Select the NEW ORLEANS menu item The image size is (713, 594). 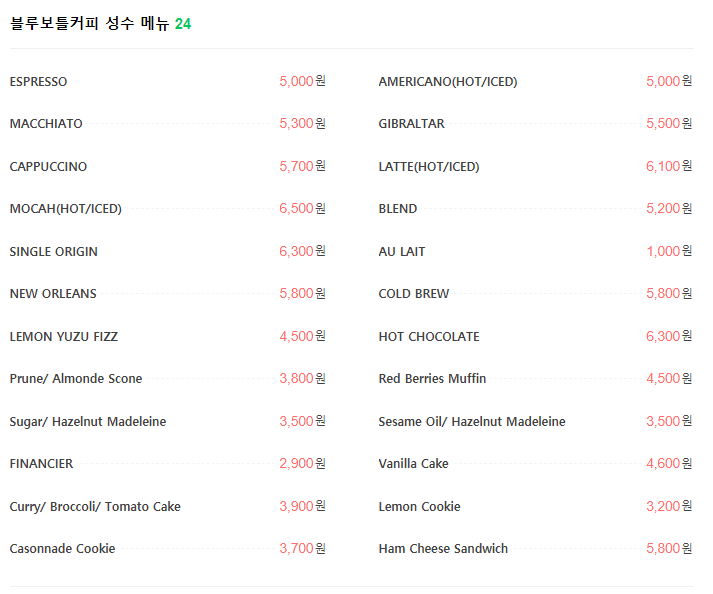click(x=53, y=294)
